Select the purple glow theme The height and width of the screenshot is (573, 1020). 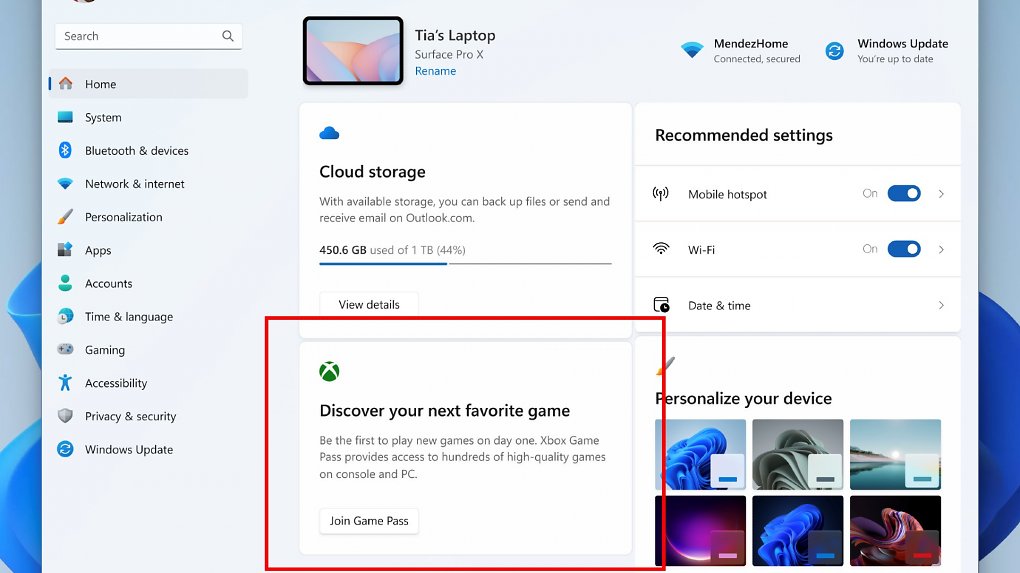701,531
